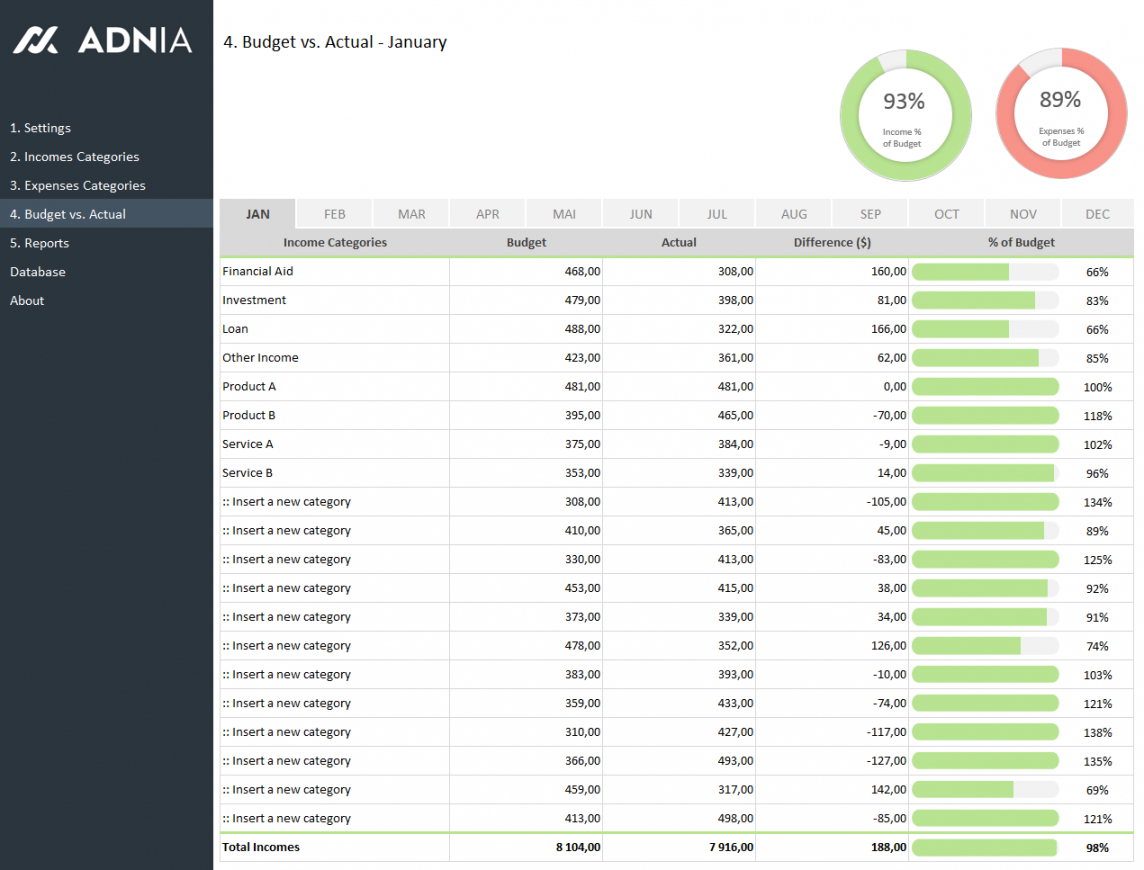Switch to the JUL tab

click(x=717, y=214)
